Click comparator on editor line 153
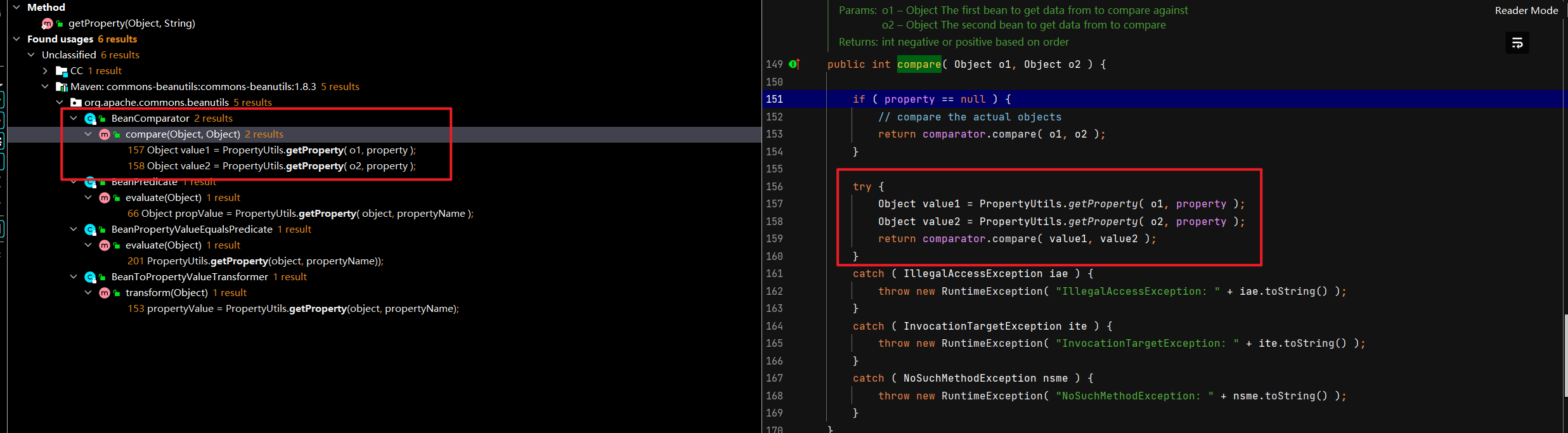Image resolution: width=1568 pixels, height=433 pixels. click(954, 134)
